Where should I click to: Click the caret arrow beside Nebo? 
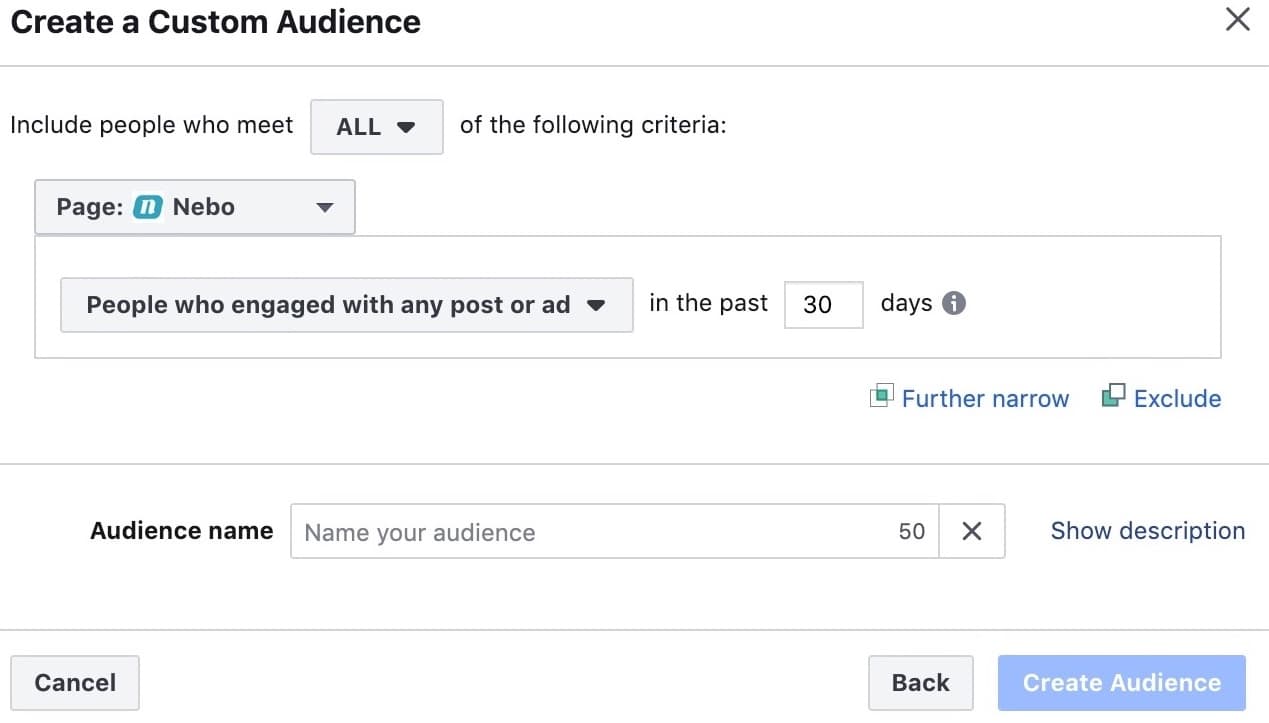(324, 208)
